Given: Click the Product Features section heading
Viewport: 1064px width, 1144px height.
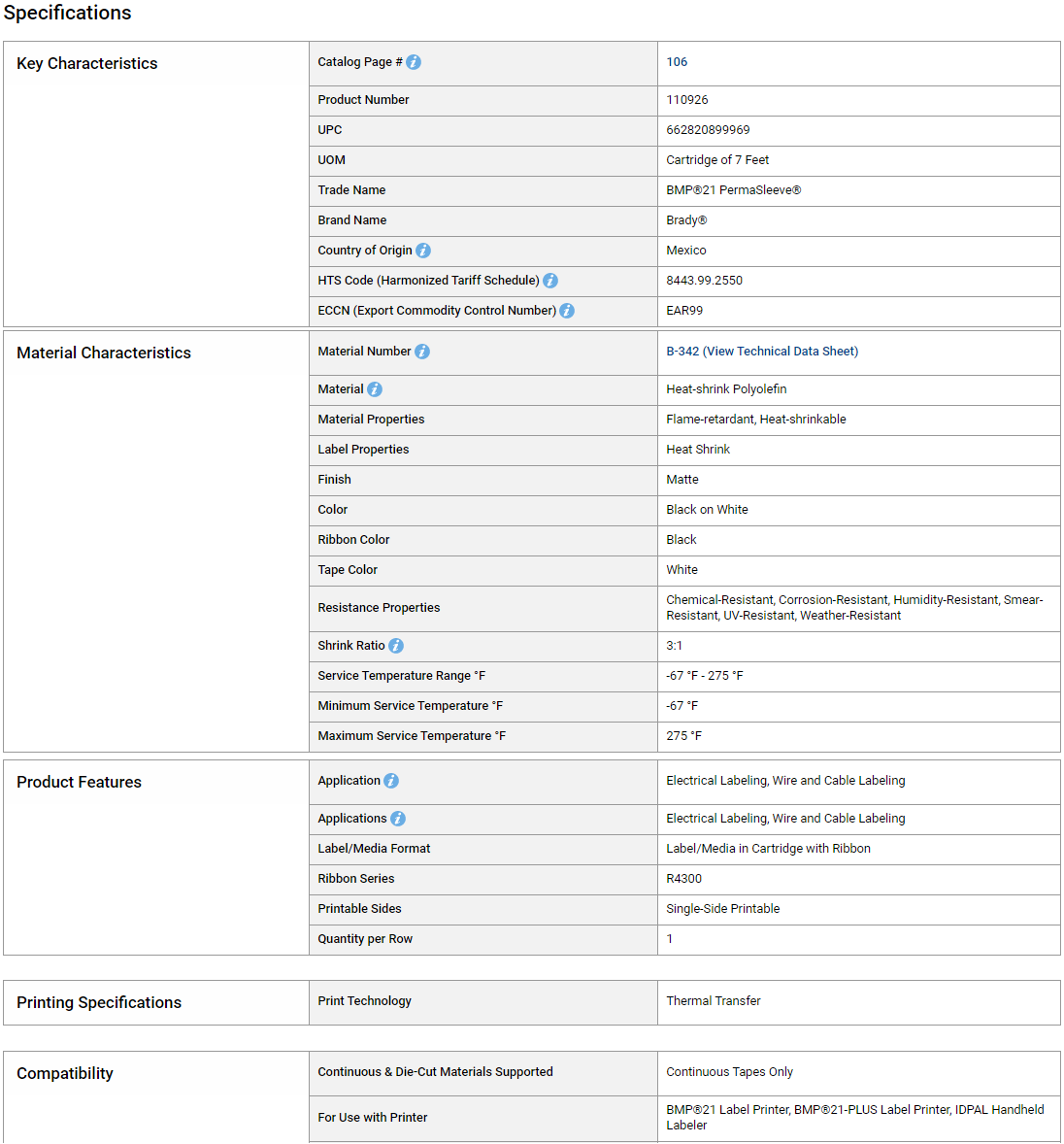Looking at the screenshot, I should (79, 782).
